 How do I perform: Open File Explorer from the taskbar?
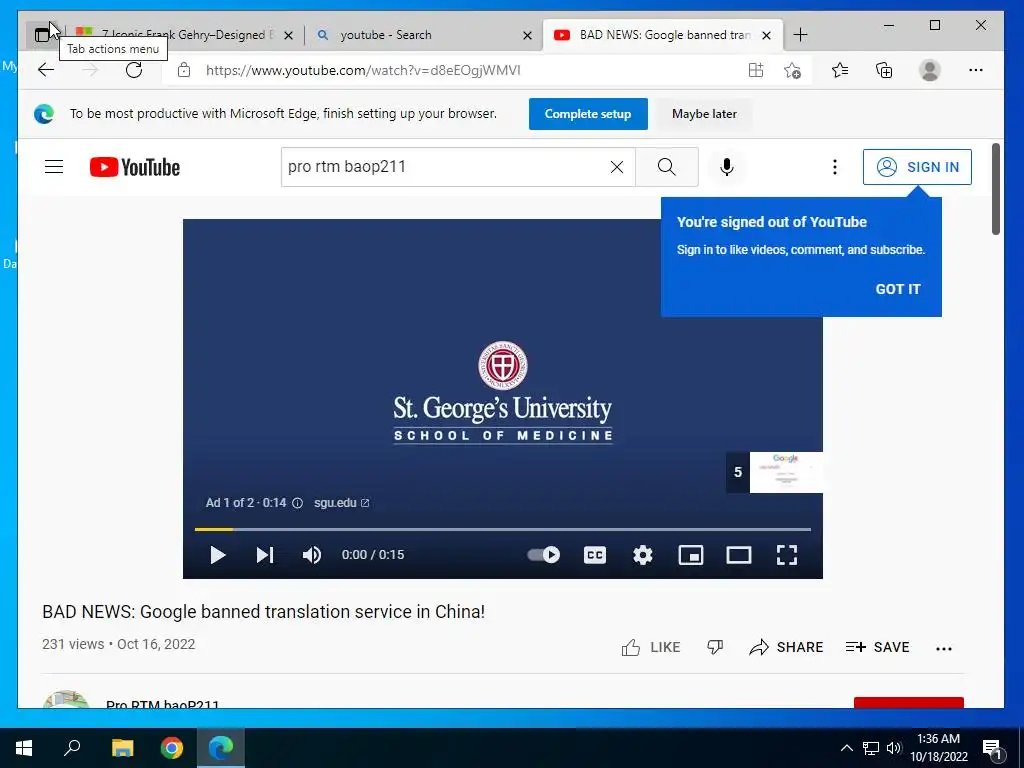pos(122,748)
